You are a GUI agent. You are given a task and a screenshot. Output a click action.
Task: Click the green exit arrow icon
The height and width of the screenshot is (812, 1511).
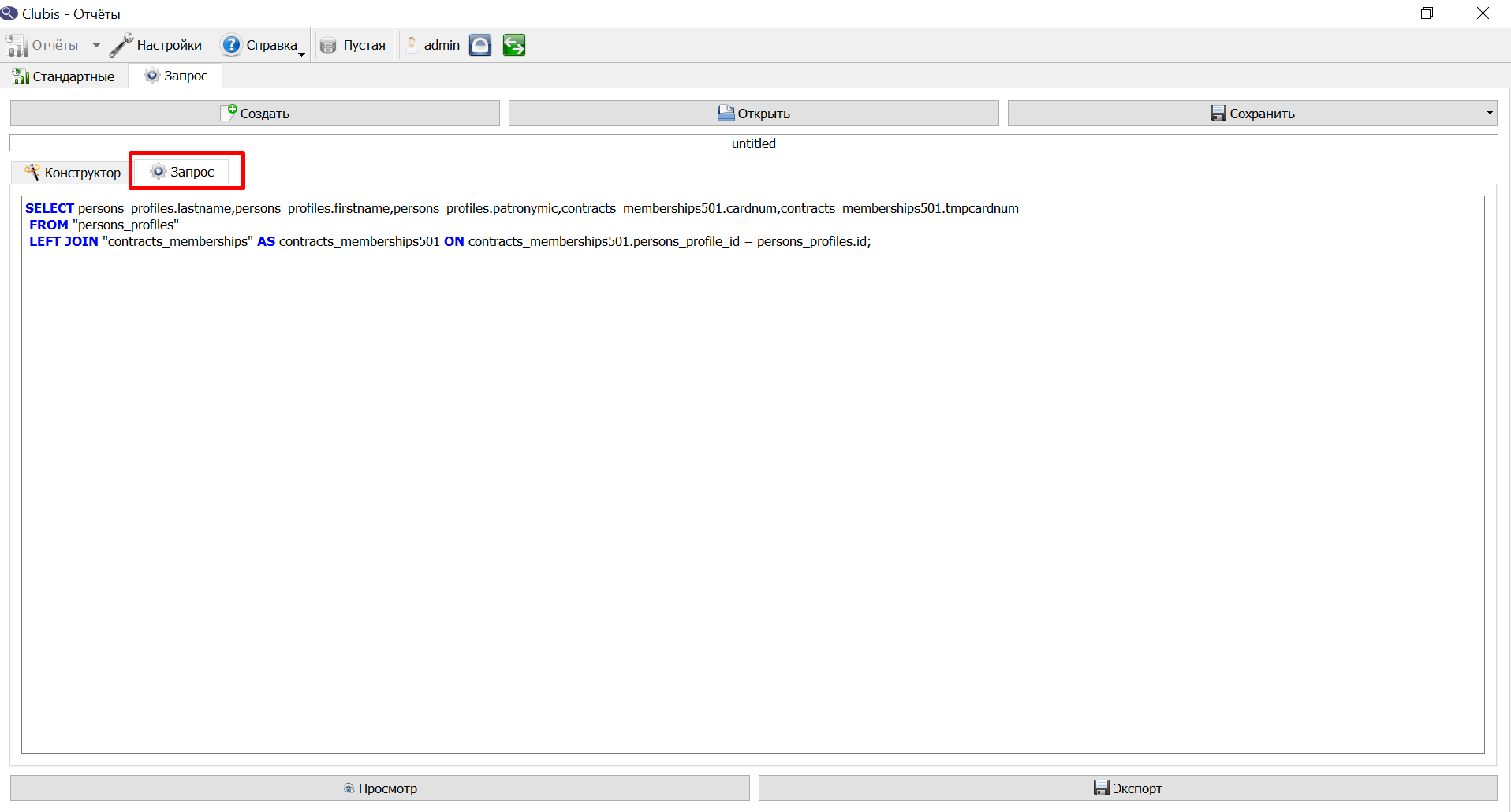coord(514,45)
